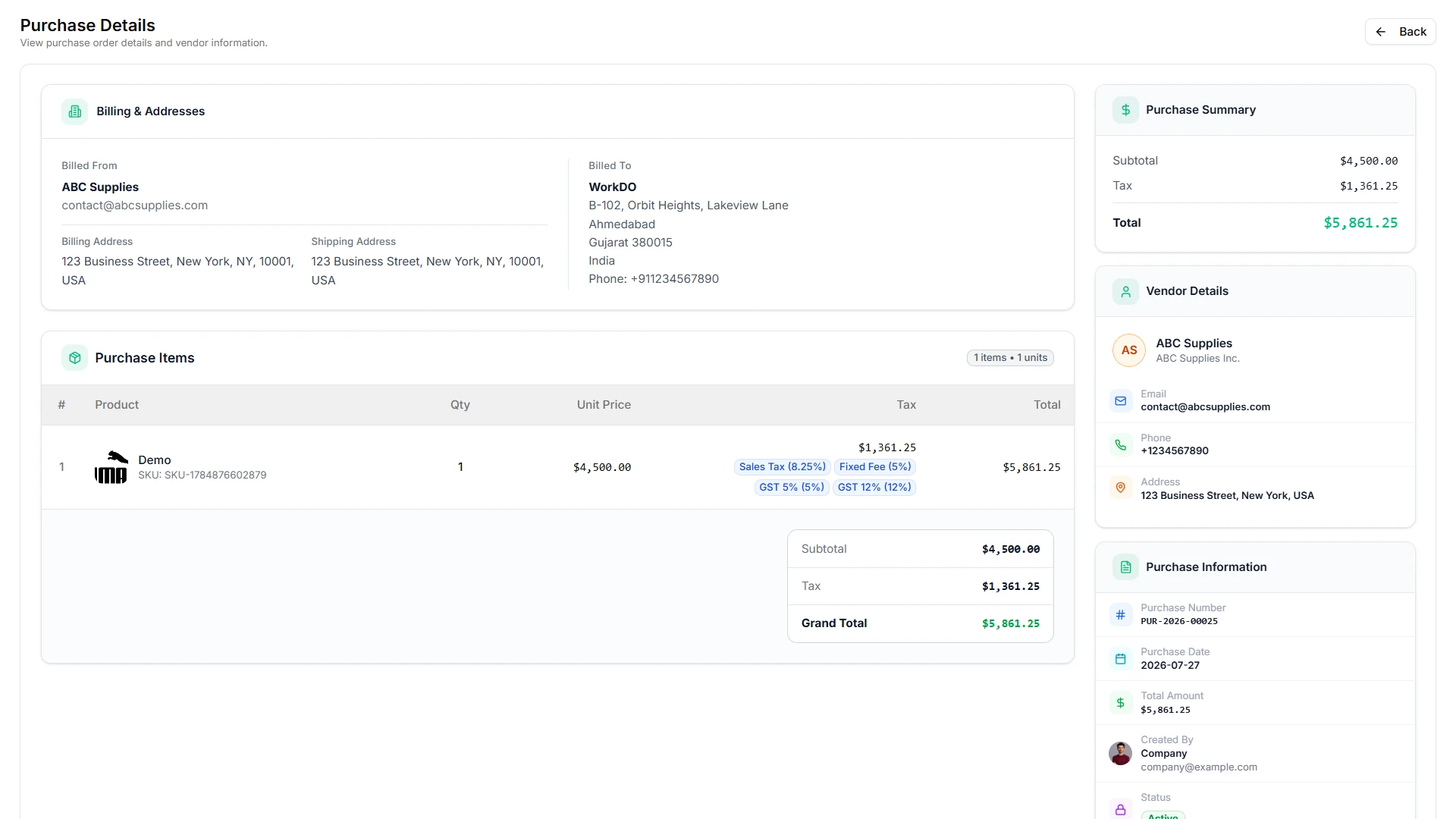Click the WorkDO billed-to name
This screenshot has height=819, width=1456.
coord(613,187)
